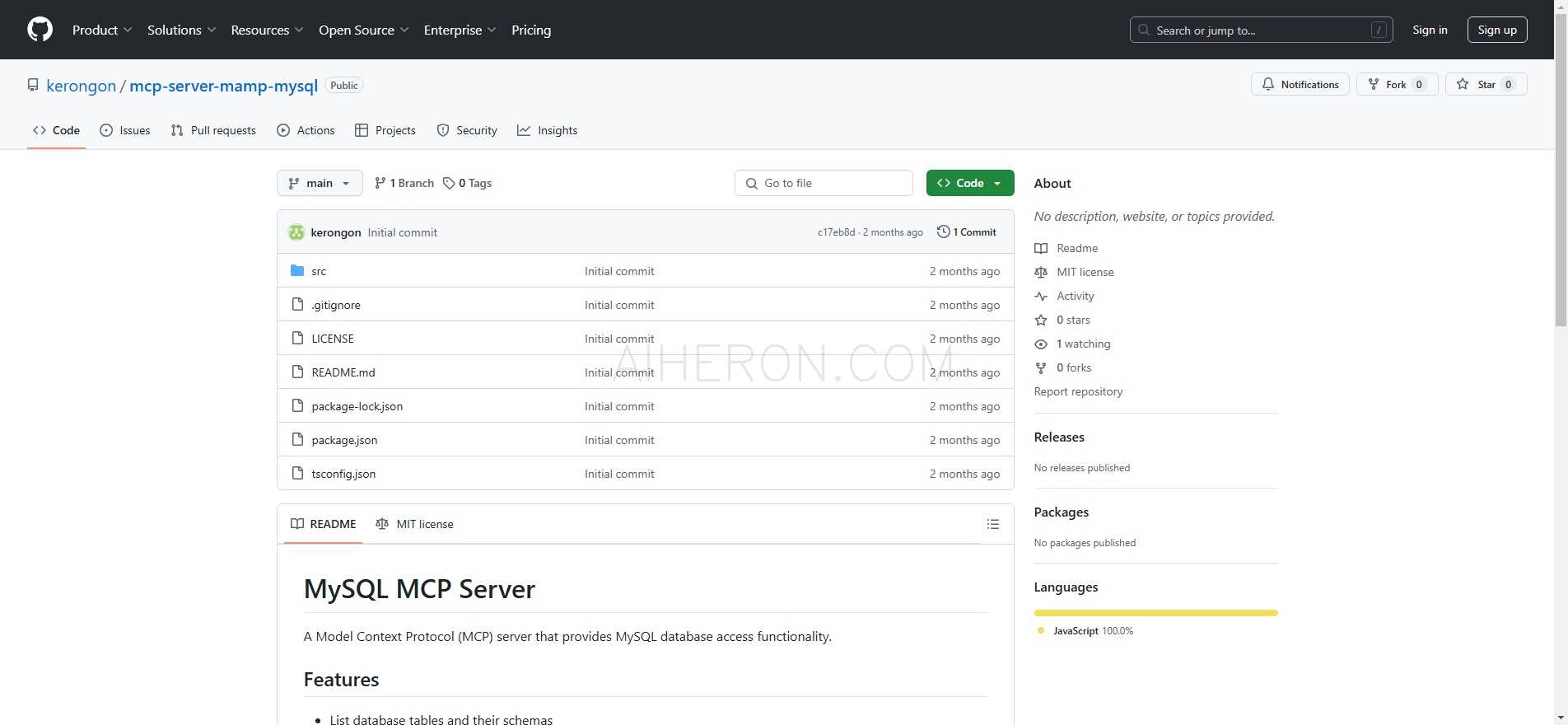
Task: Click the bell icon in Notifications
Action: (1268, 84)
